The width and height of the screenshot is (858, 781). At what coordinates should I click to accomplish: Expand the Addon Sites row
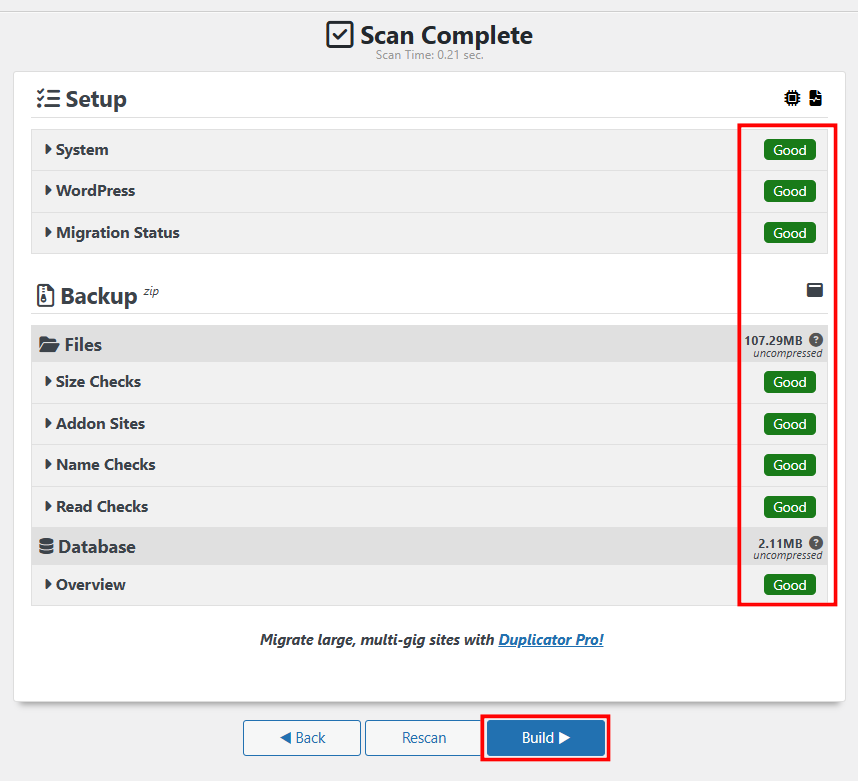[430, 424]
